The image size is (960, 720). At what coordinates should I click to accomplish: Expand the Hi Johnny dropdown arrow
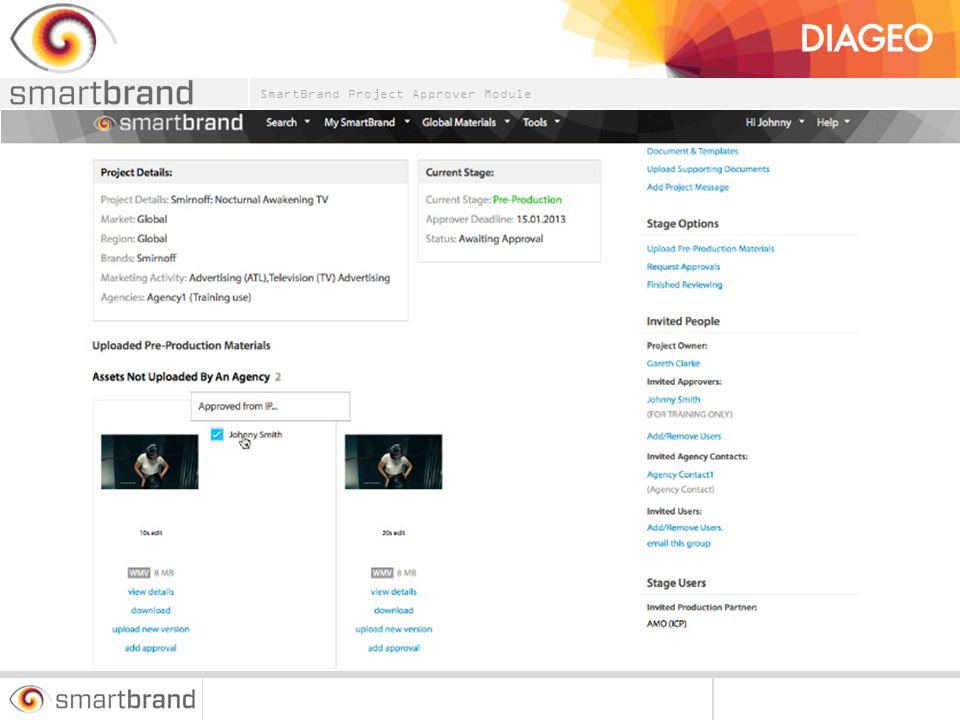801,122
